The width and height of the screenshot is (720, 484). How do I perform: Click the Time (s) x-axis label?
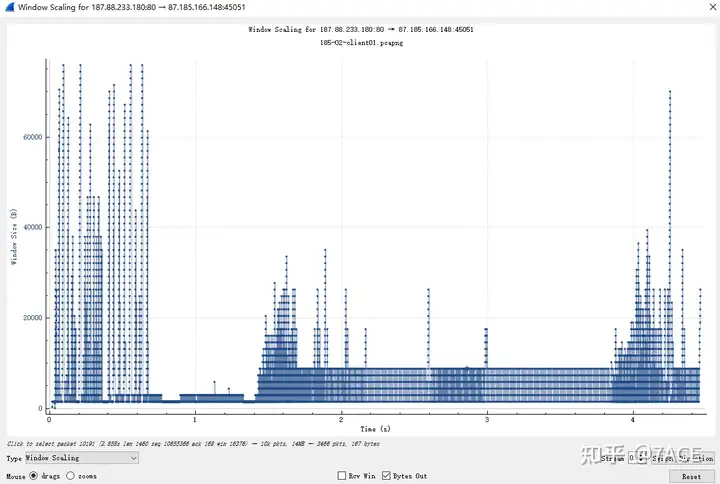375,429
